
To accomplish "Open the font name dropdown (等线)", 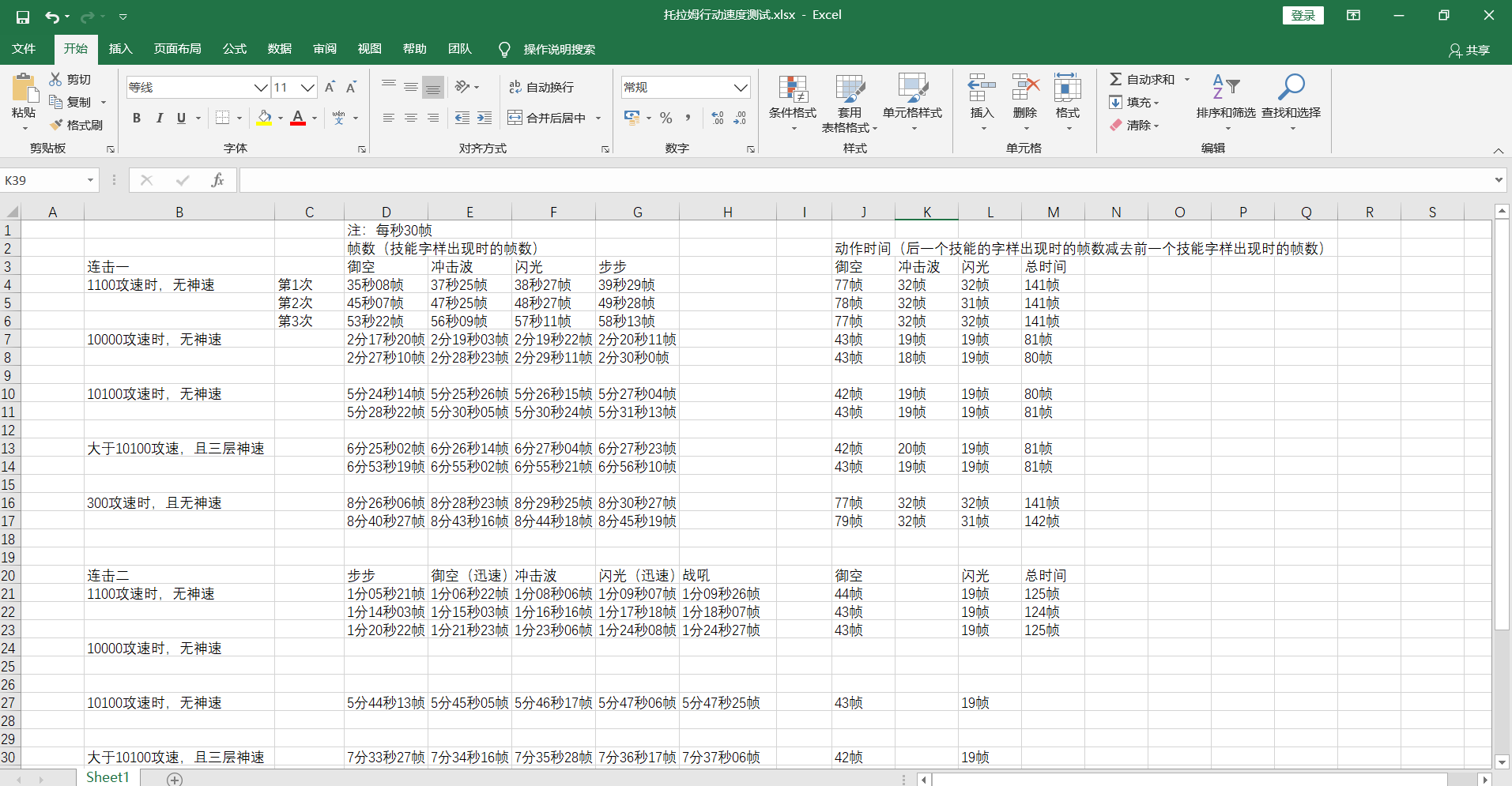I will (260, 87).
